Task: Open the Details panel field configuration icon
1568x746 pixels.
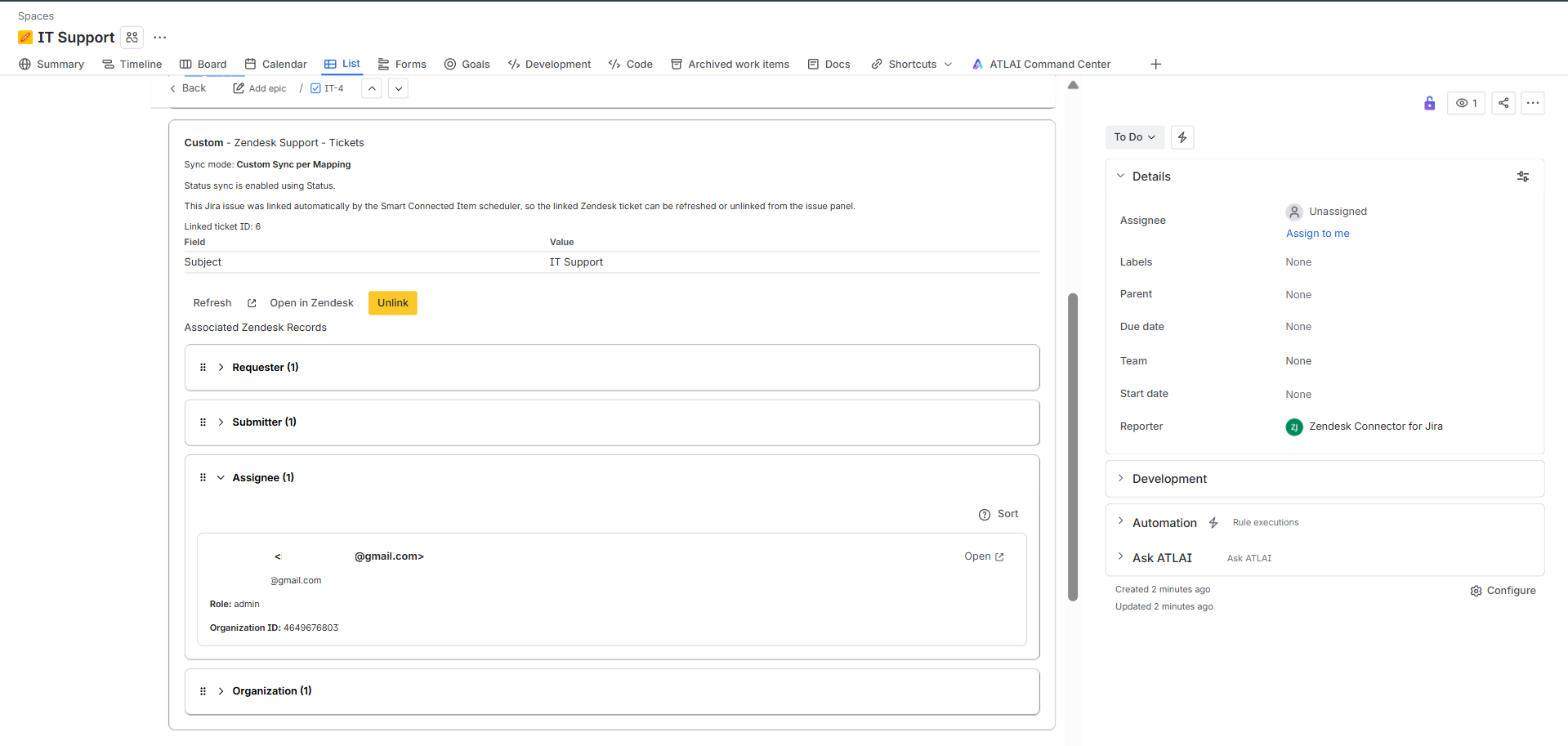Action: point(1523,176)
